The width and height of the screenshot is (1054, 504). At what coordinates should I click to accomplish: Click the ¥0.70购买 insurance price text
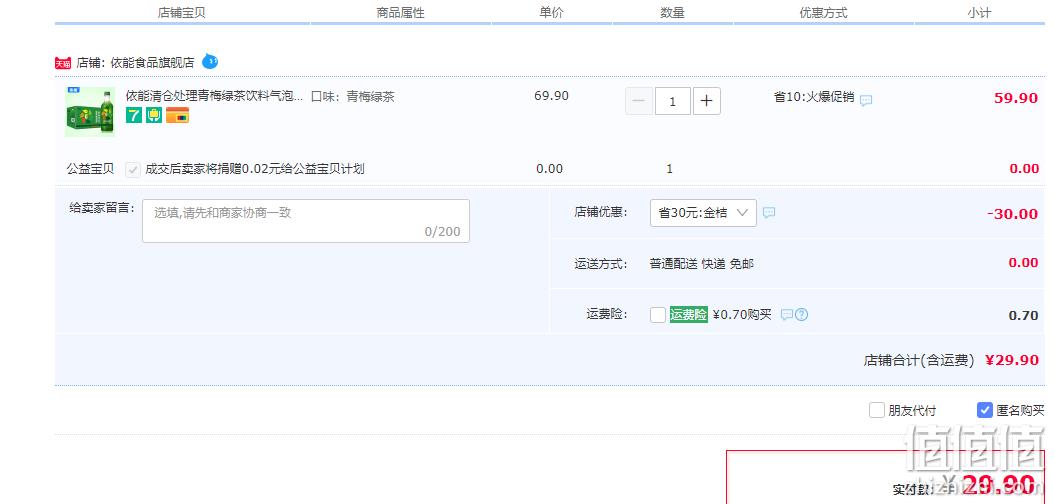tap(742, 314)
